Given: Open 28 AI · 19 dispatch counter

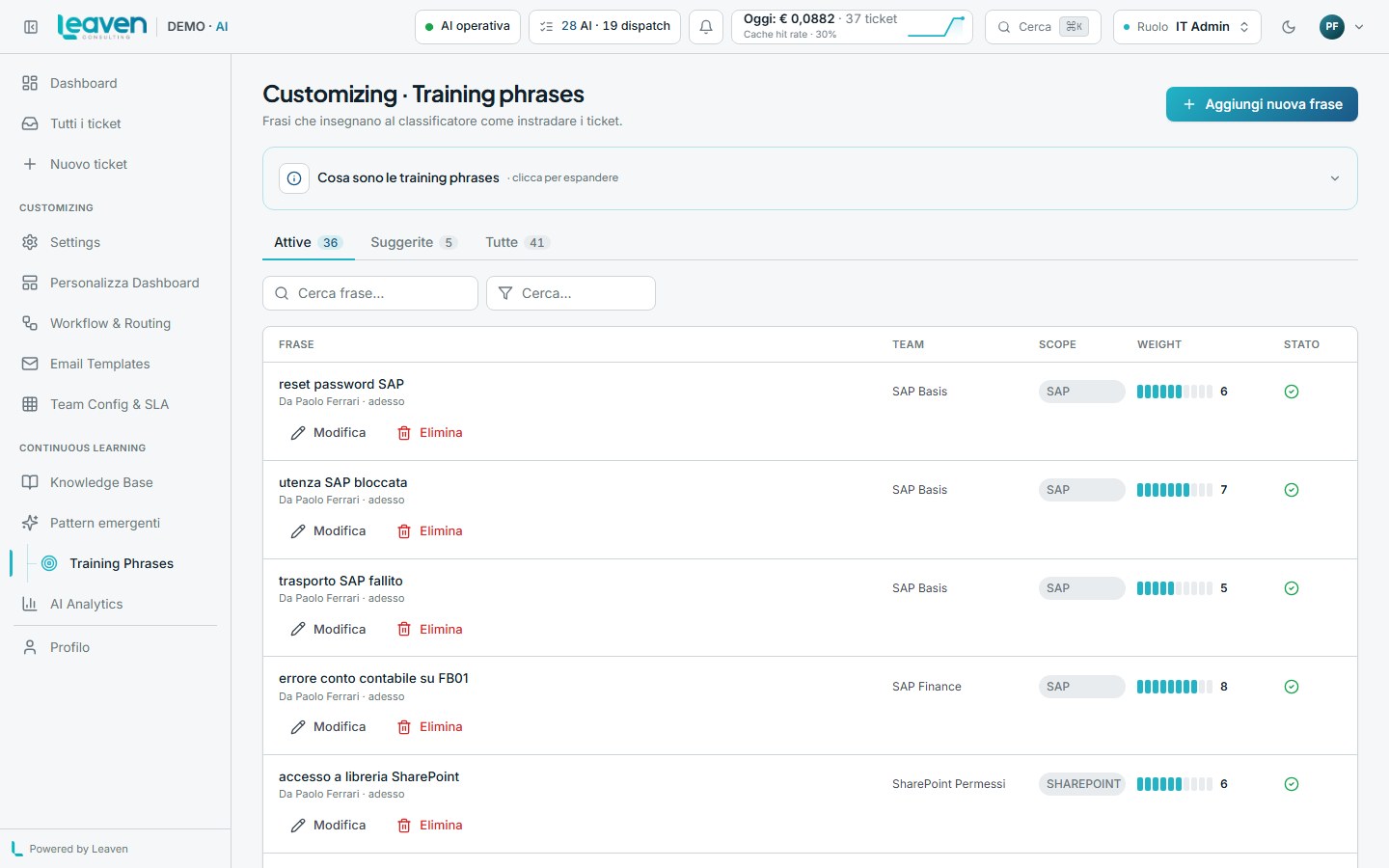Looking at the screenshot, I should tap(605, 27).
